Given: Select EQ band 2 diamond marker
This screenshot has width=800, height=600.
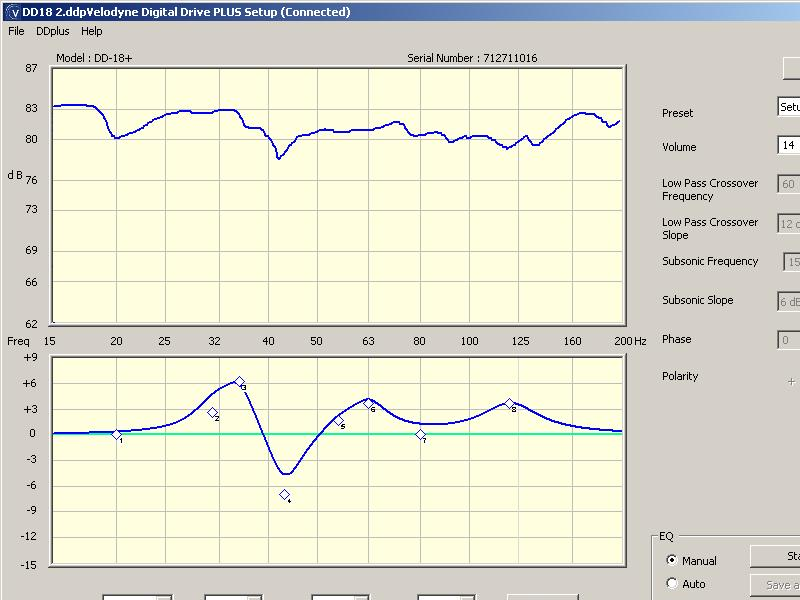Looking at the screenshot, I should coord(212,412).
